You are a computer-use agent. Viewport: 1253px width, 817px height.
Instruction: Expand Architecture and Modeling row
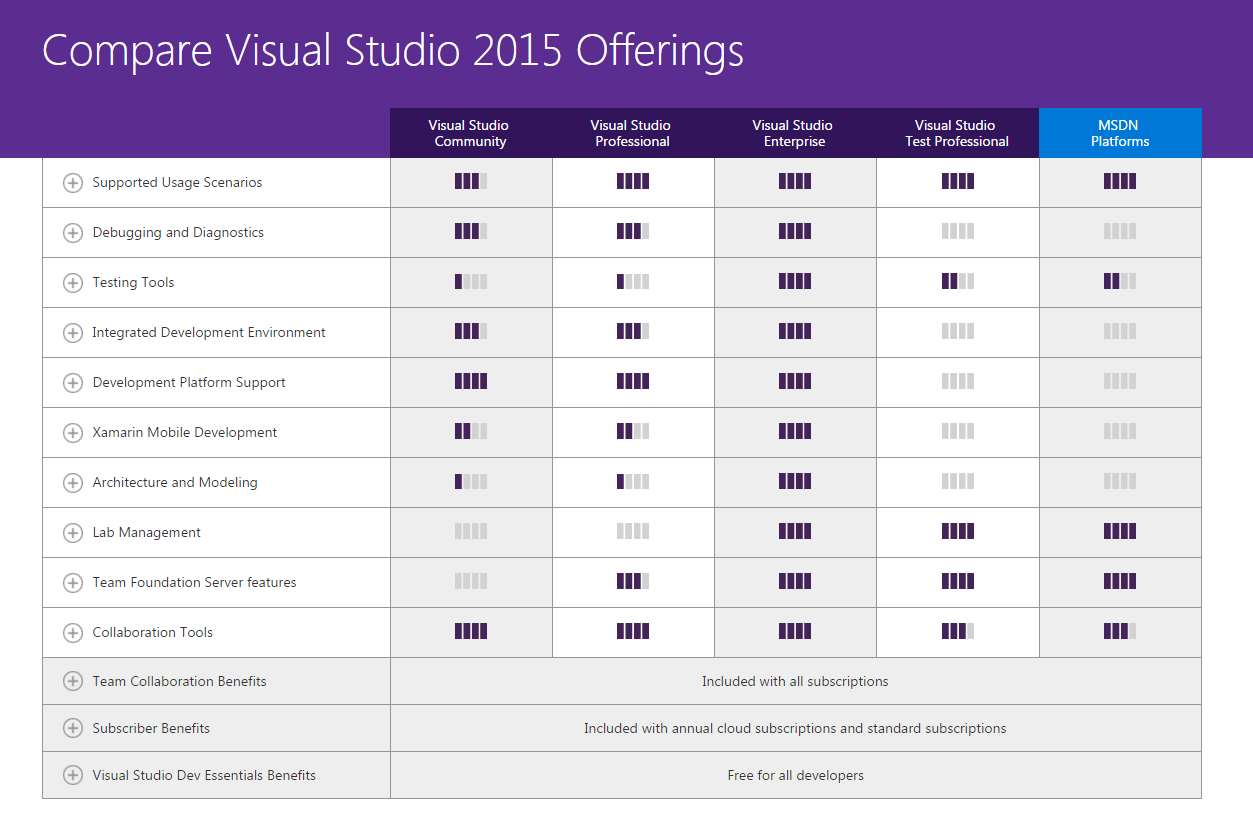click(73, 483)
